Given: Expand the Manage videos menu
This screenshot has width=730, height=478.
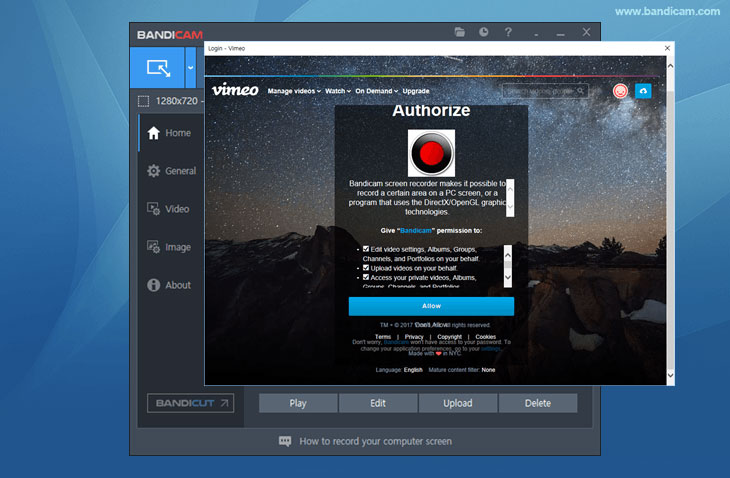Looking at the screenshot, I should tap(294, 91).
